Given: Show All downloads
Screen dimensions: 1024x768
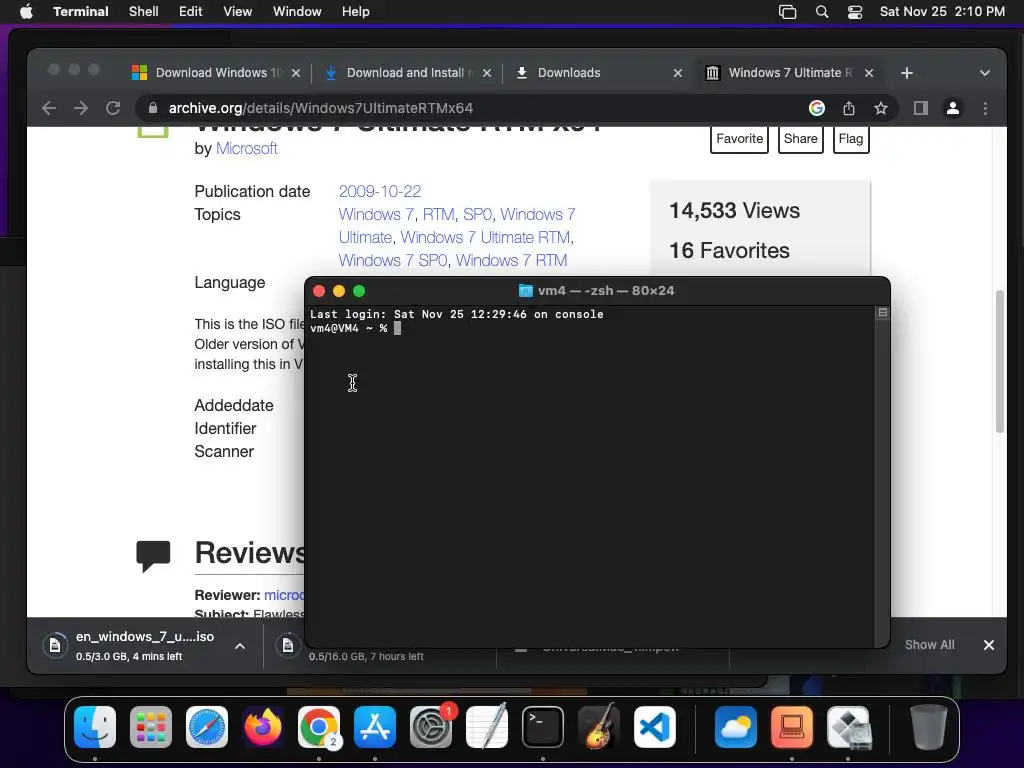Looking at the screenshot, I should (929, 645).
